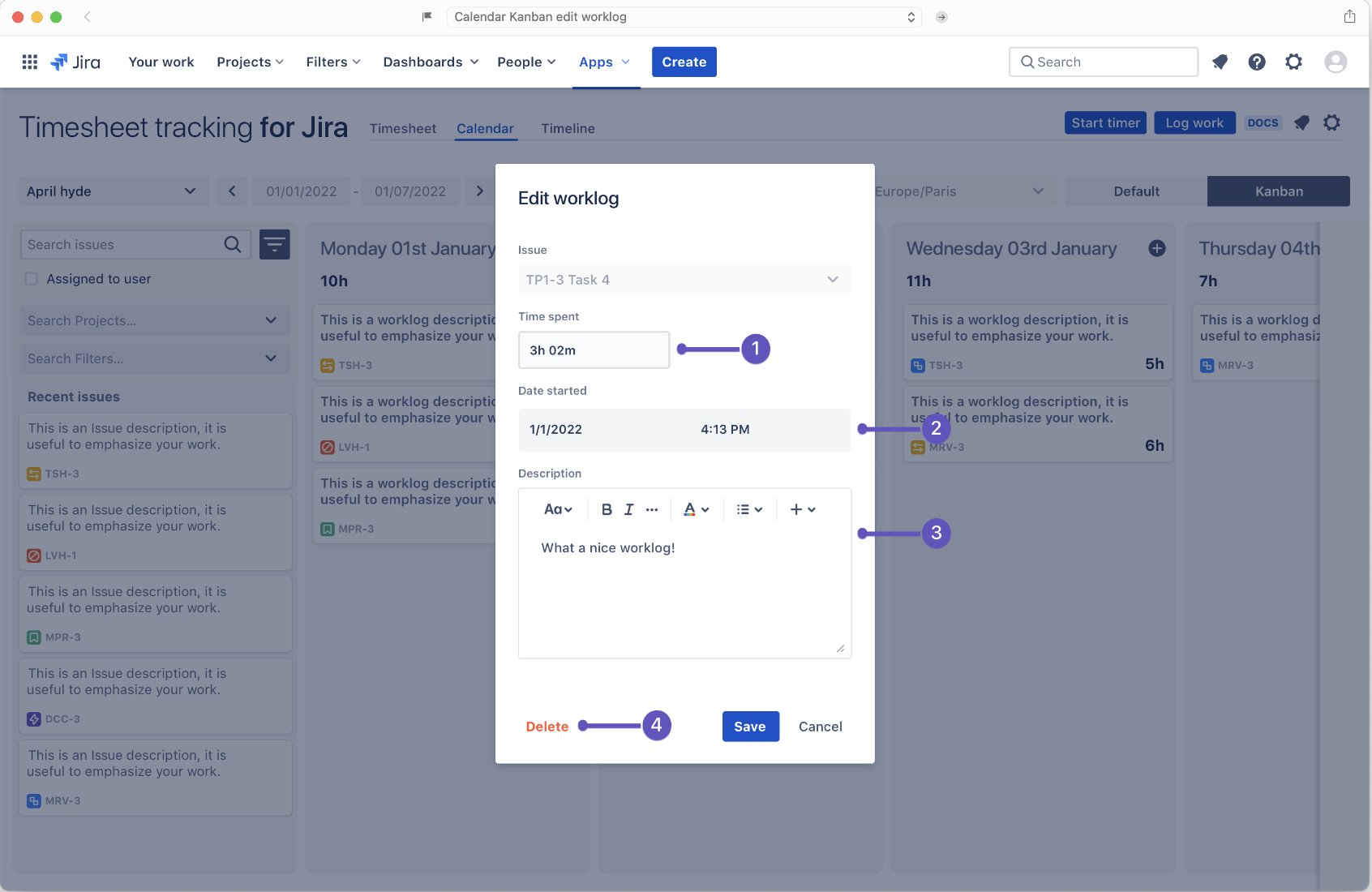The height and width of the screenshot is (892, 1372).
Task: Enable the Assigned to user checkbox
Action: pyautogui.click(x=31, y=278)
